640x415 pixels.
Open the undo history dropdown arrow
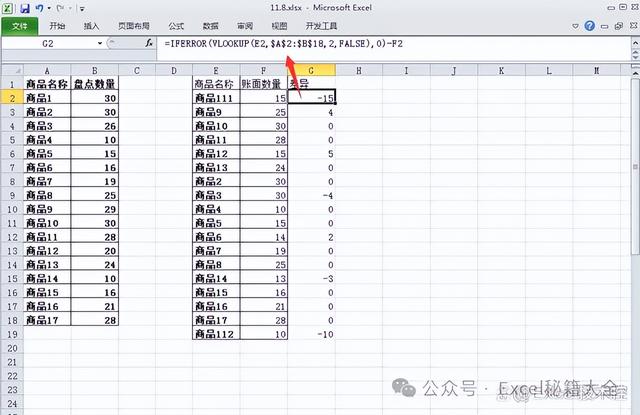click(49, 8)
